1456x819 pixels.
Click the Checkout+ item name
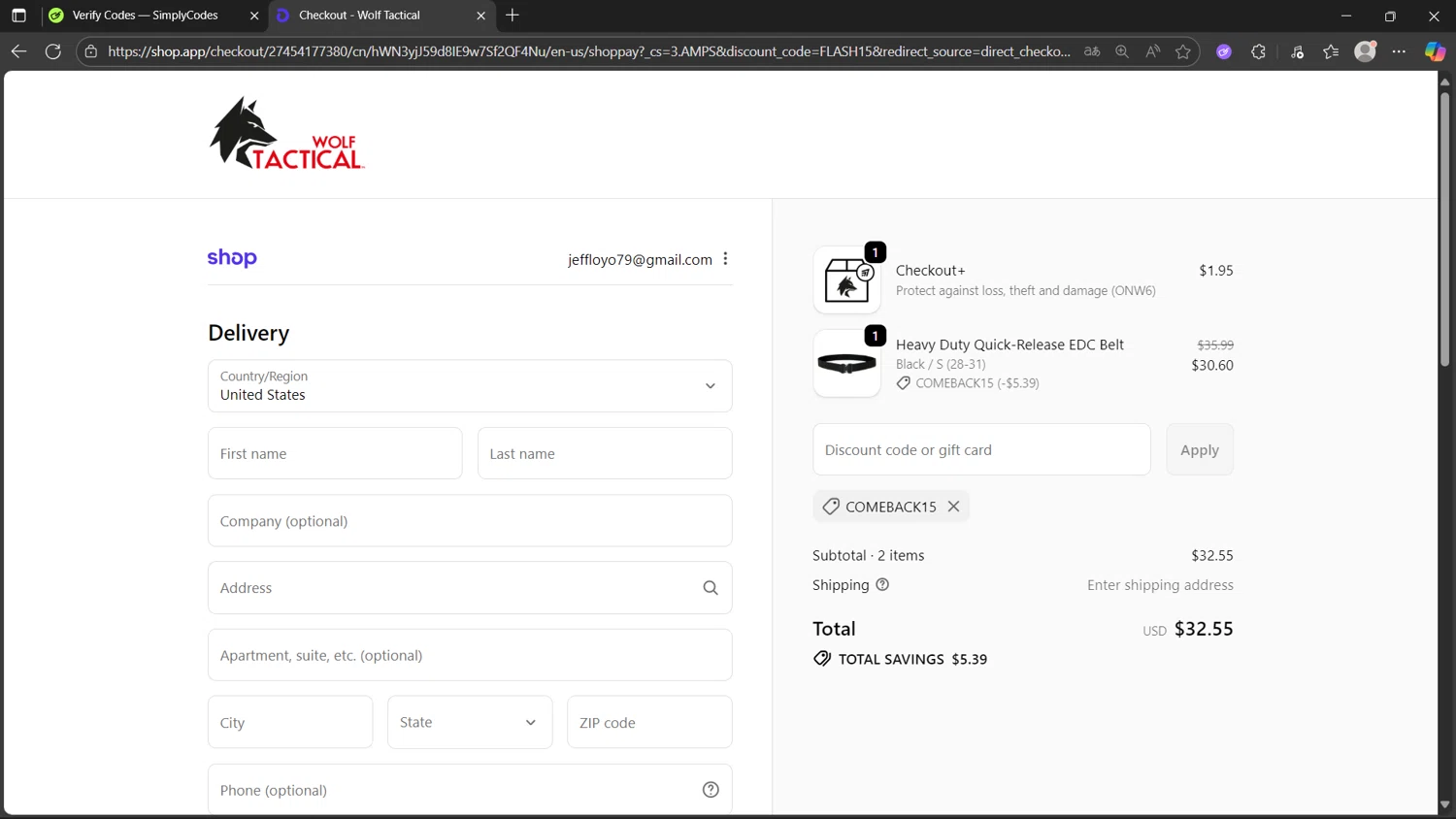tap(930, 271)
